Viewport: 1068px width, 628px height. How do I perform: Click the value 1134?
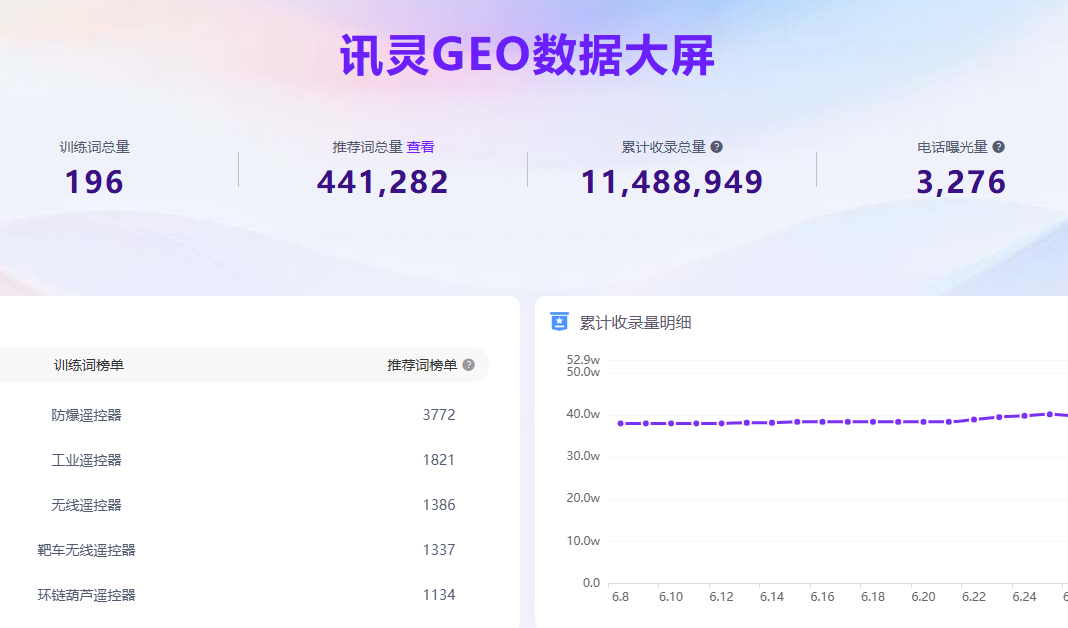[x=439, y=595]
